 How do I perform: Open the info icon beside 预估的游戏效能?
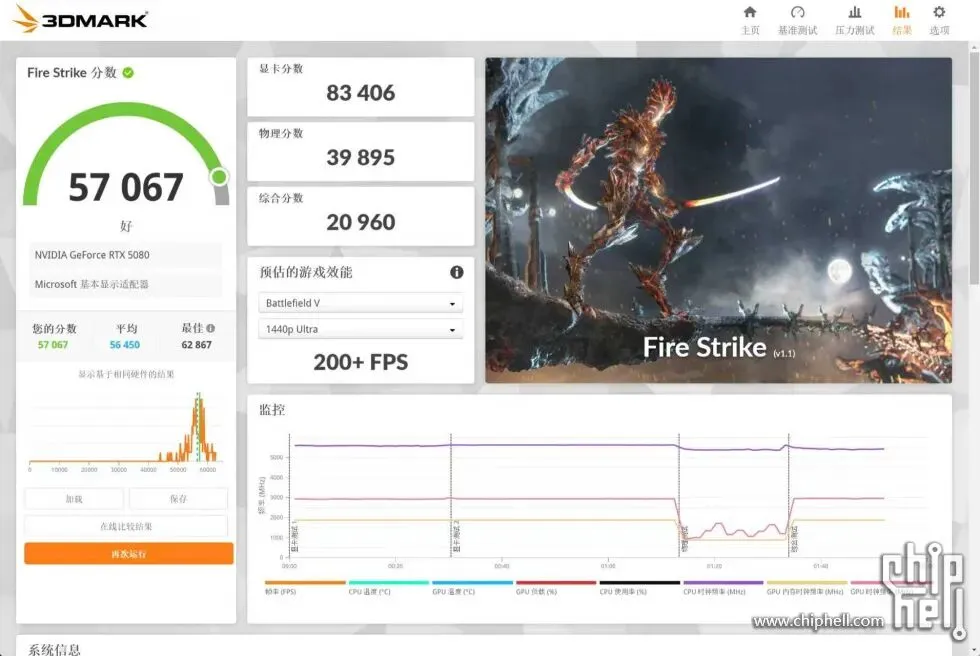457,272
